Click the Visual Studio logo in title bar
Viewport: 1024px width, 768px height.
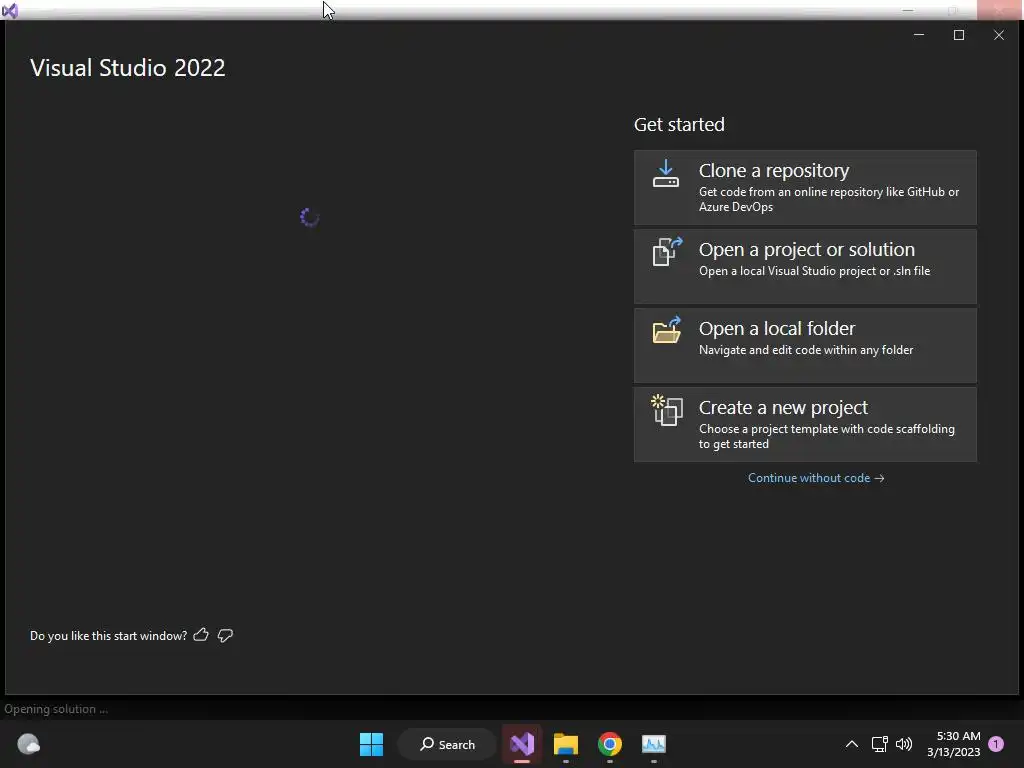pyautogui.click(x=10, y=10)
